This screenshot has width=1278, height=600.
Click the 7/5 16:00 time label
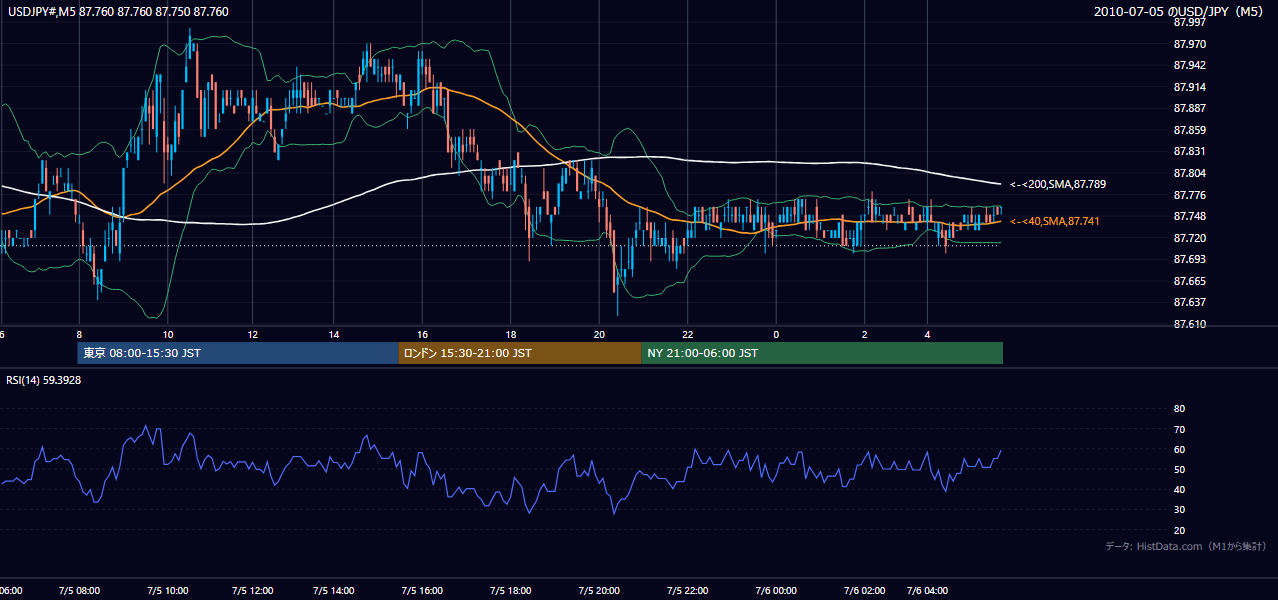tap(422, 591)
